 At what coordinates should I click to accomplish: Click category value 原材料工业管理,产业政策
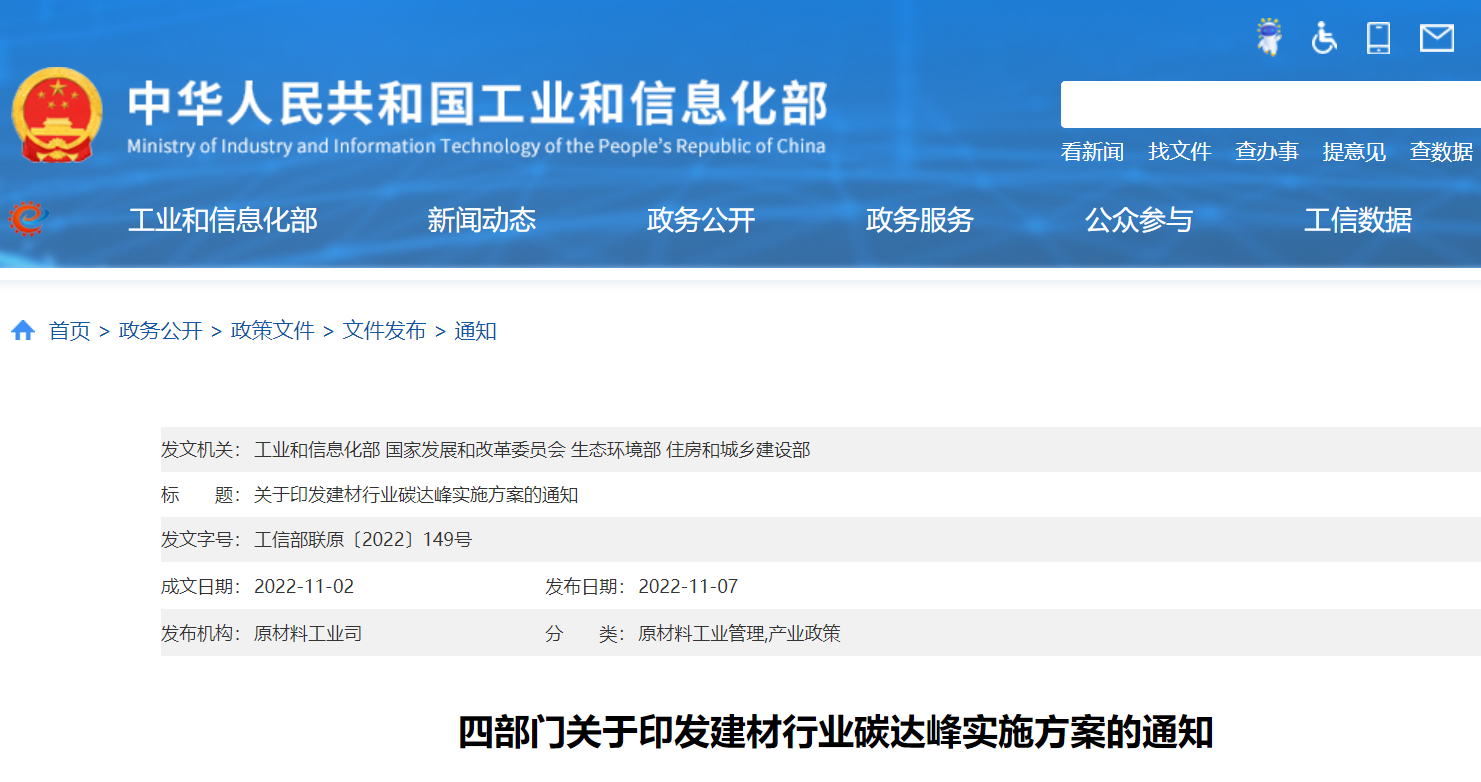[x=739, y=634]
